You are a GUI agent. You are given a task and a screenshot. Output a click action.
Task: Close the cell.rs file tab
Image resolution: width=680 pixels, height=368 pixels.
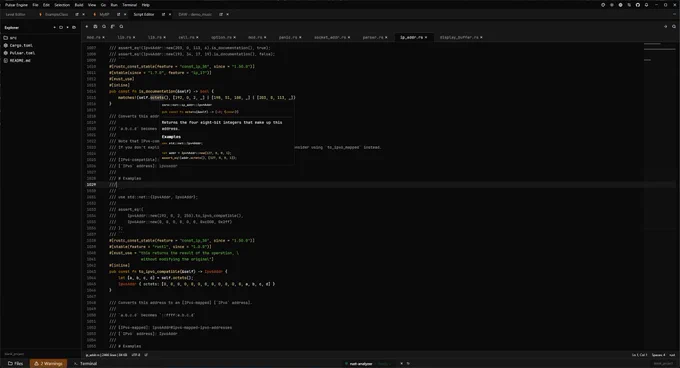(x=197, y=37)
